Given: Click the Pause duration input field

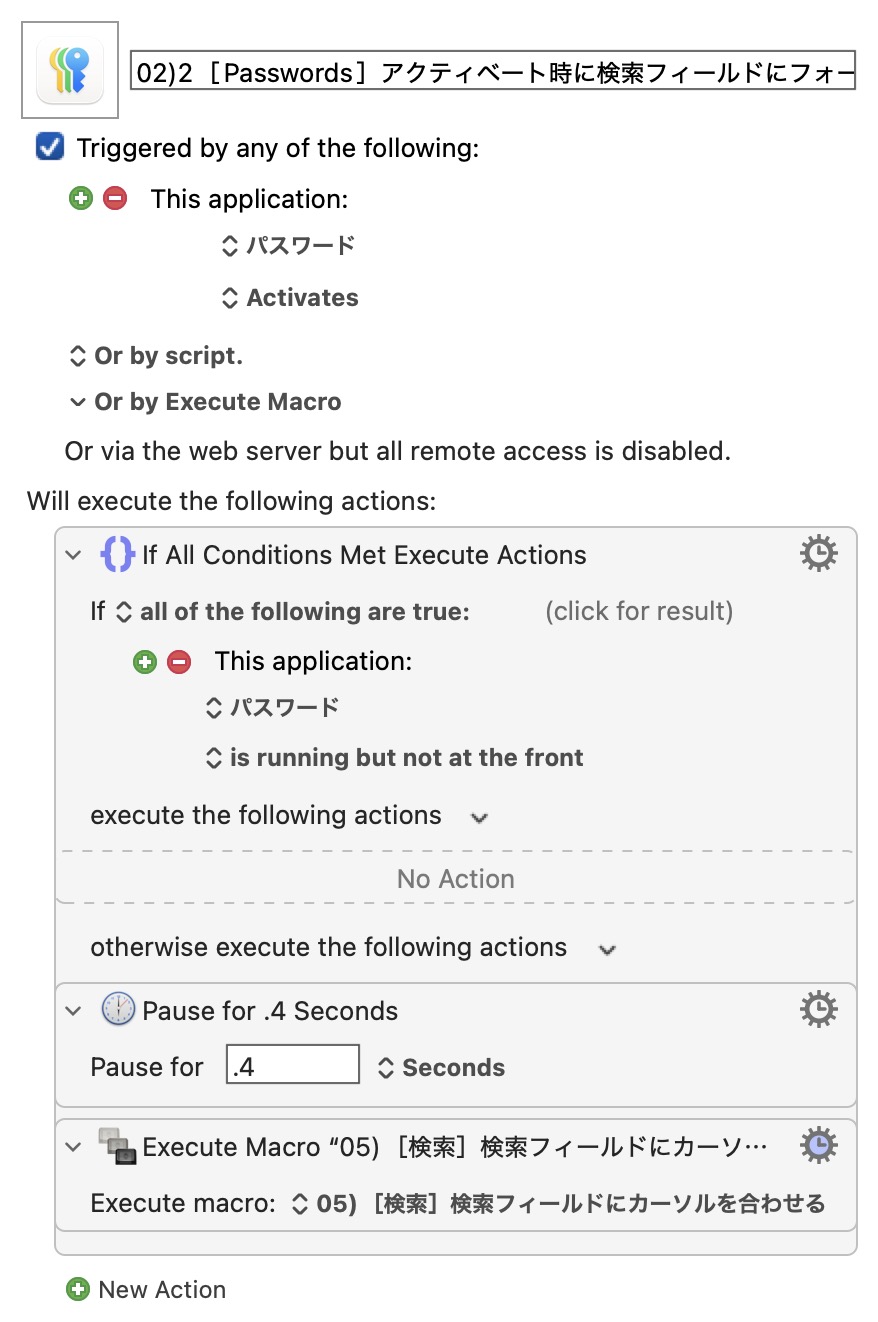Looking at the screenshot, I should (292, 1066).
